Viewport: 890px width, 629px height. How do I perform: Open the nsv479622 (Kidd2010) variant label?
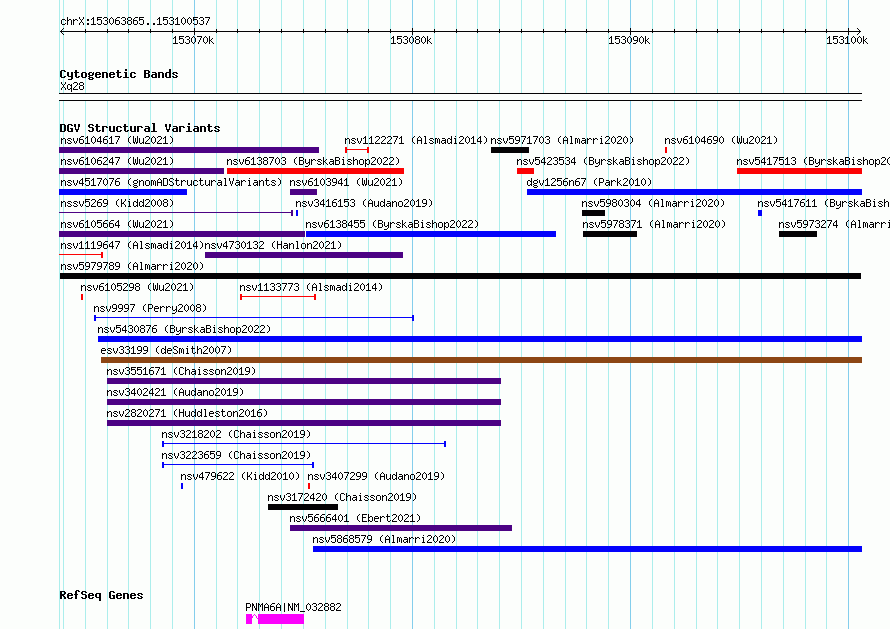pos(241,476)
